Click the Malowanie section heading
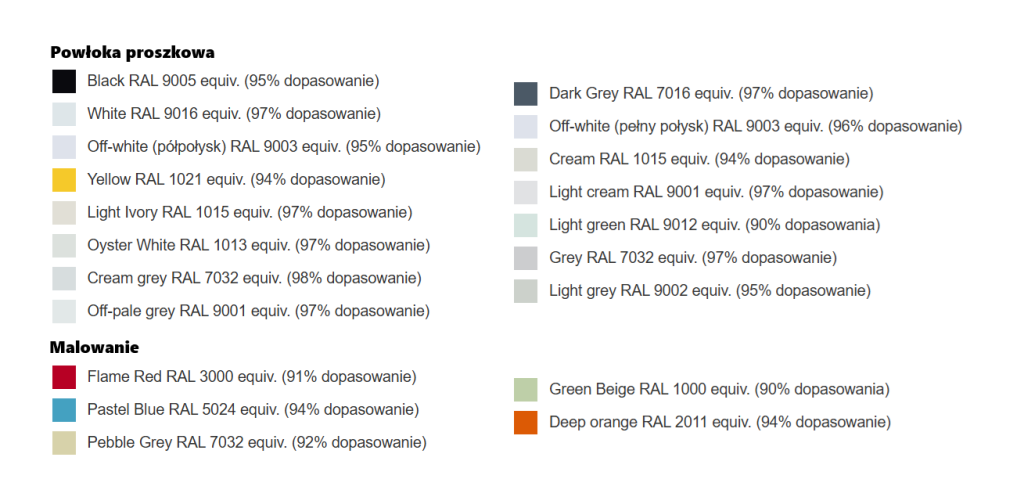 [94, 347]
